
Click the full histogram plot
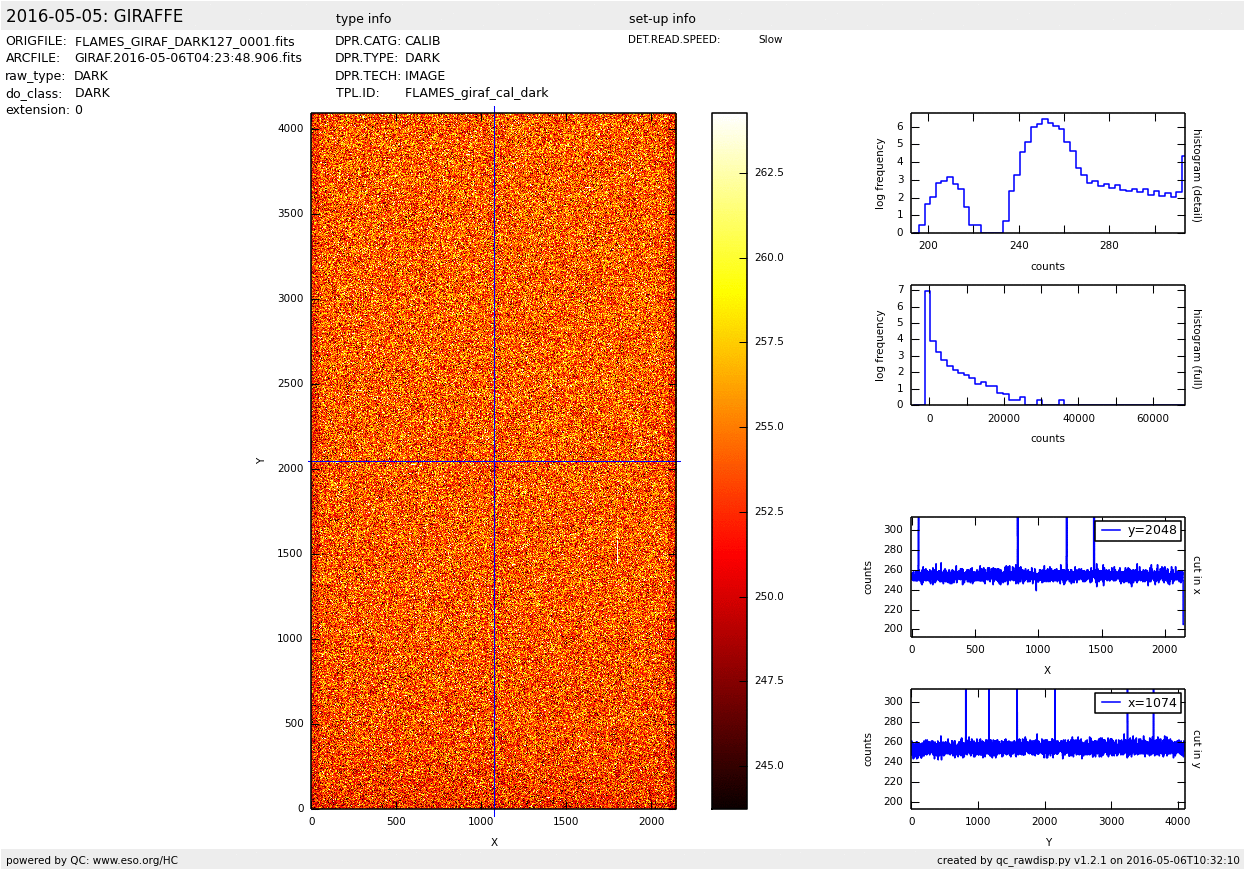click(x=1047, y=345)
